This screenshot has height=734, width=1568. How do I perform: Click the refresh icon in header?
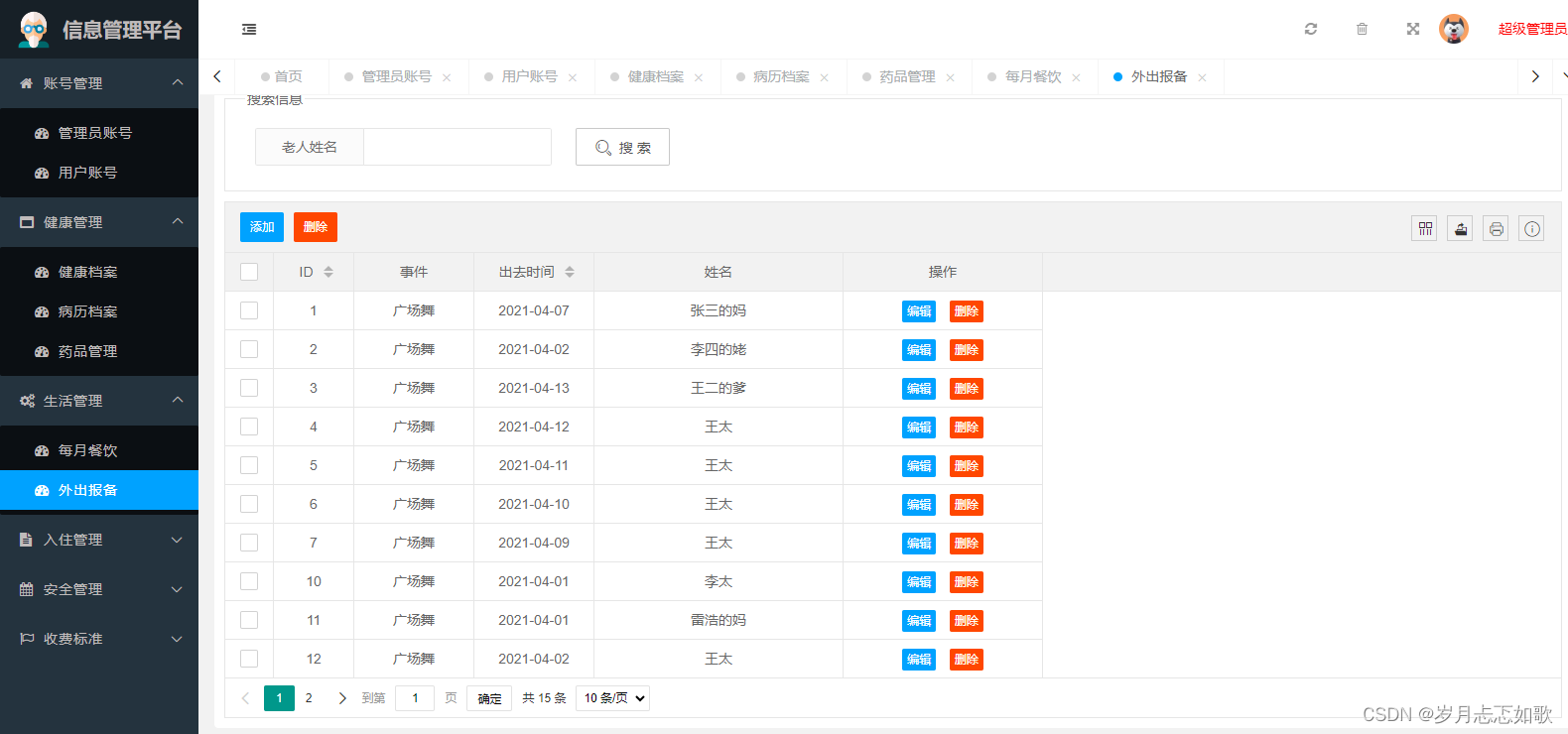1311,29
